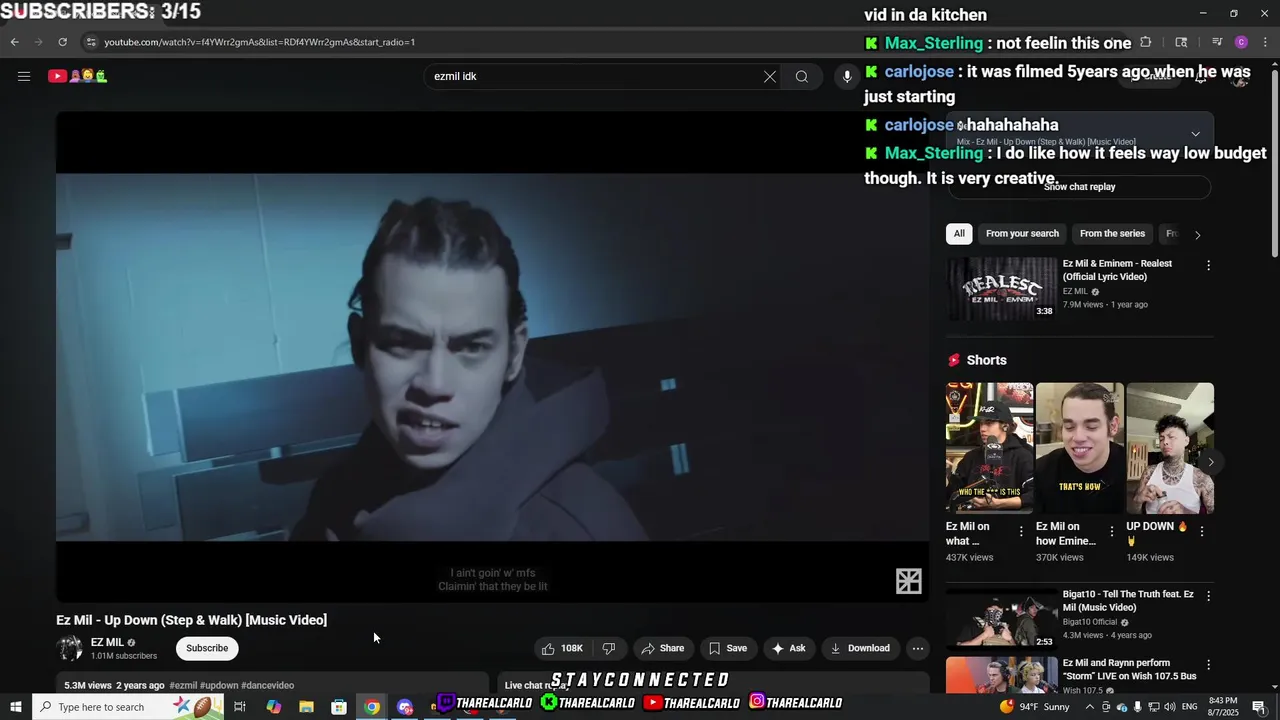
Task: Open the EZ MIL channel avatar
Action: (x=70, y=648)
